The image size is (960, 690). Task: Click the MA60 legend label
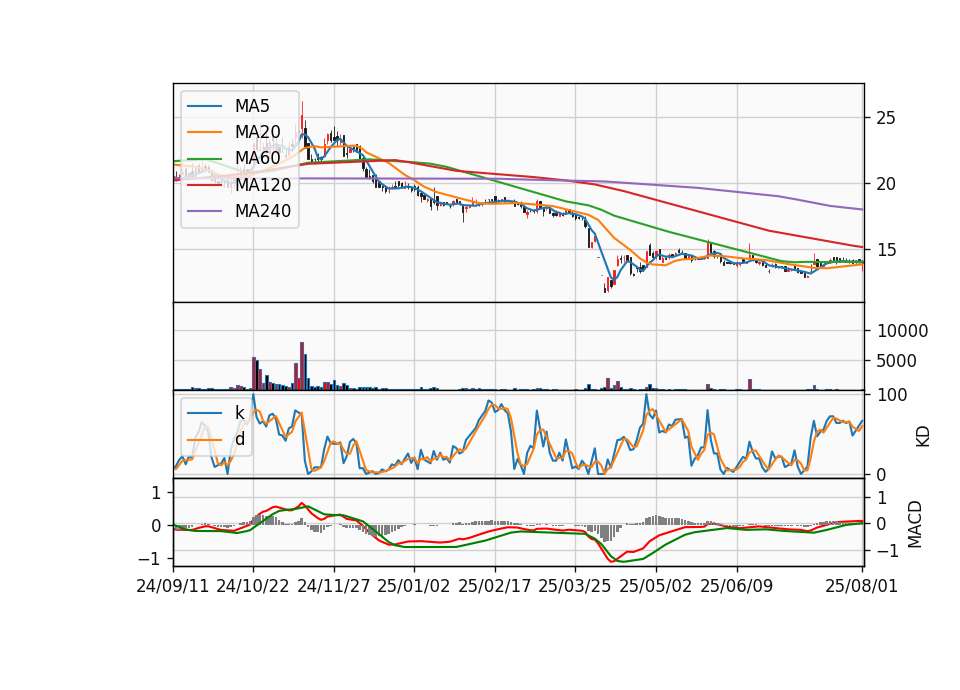click(x=257, y=158)
